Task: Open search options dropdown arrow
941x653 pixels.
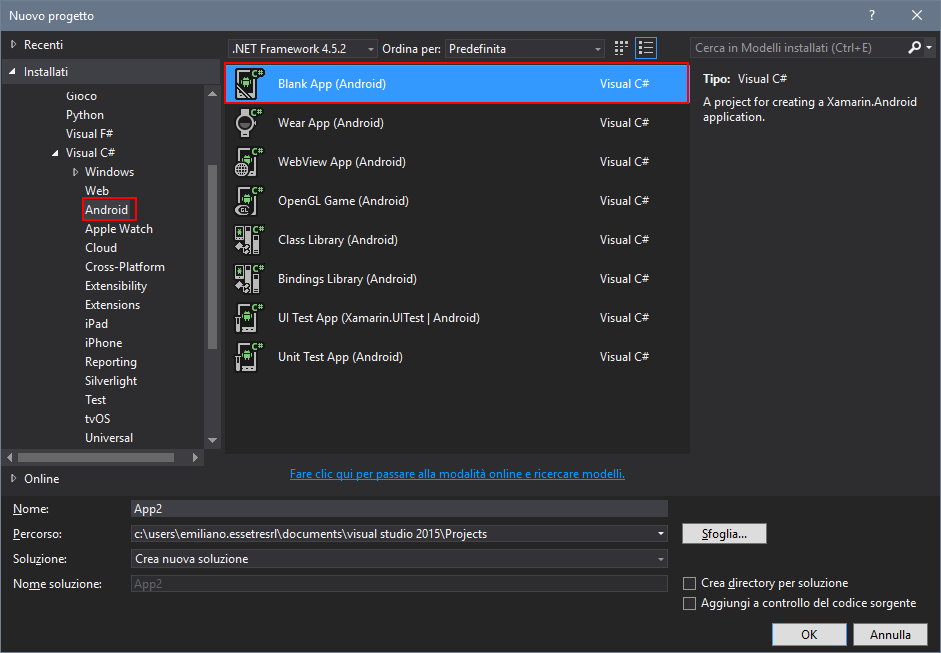Action: 929,47
